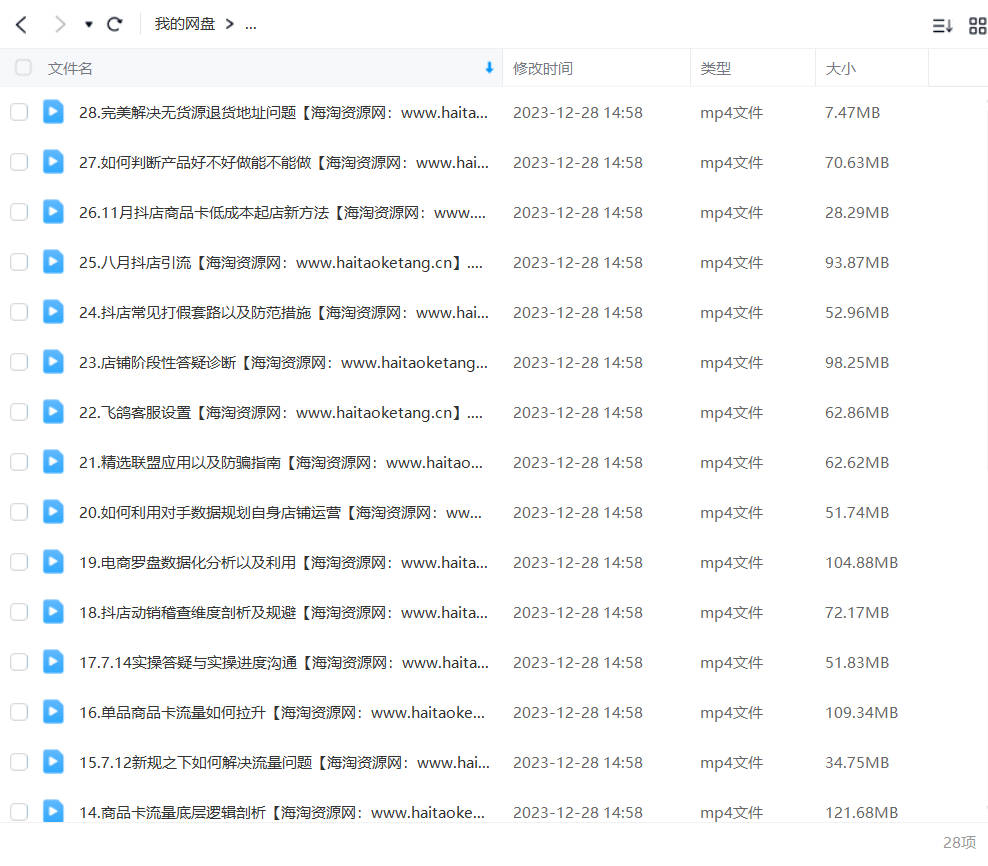This screenshot has width=988, height=866.
Task: Check the box for file 21.精选联盟应用
Action: (x=20, y=462)
